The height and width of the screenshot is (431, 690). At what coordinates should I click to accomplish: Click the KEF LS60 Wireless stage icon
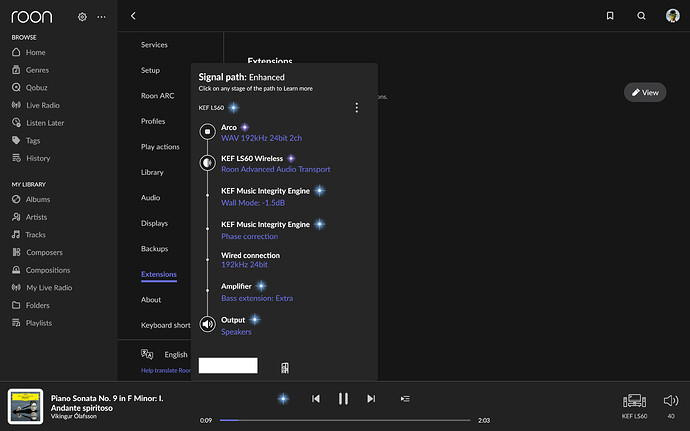pos(207,163)
